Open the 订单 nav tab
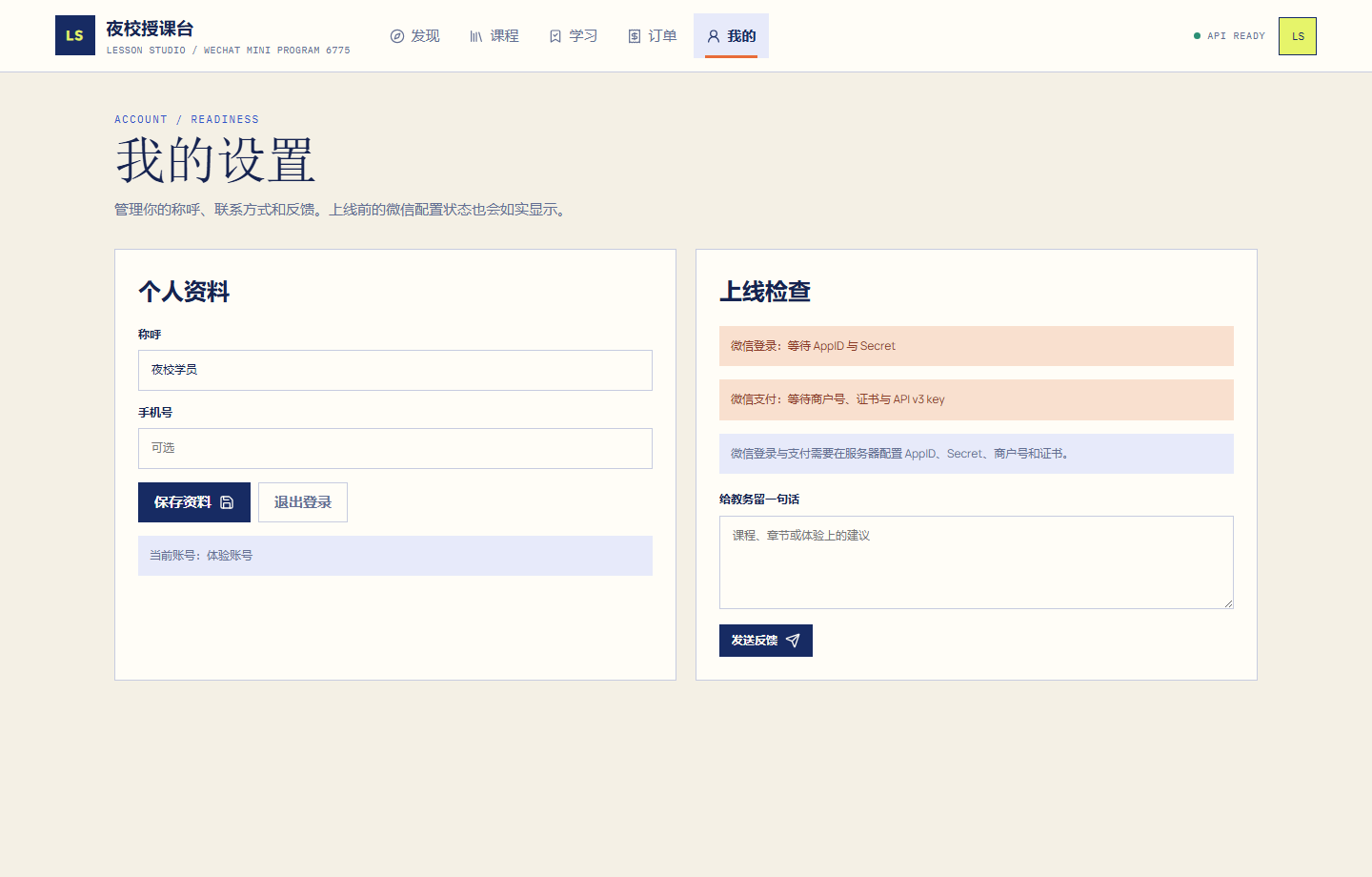 click(x=652, y=36)
